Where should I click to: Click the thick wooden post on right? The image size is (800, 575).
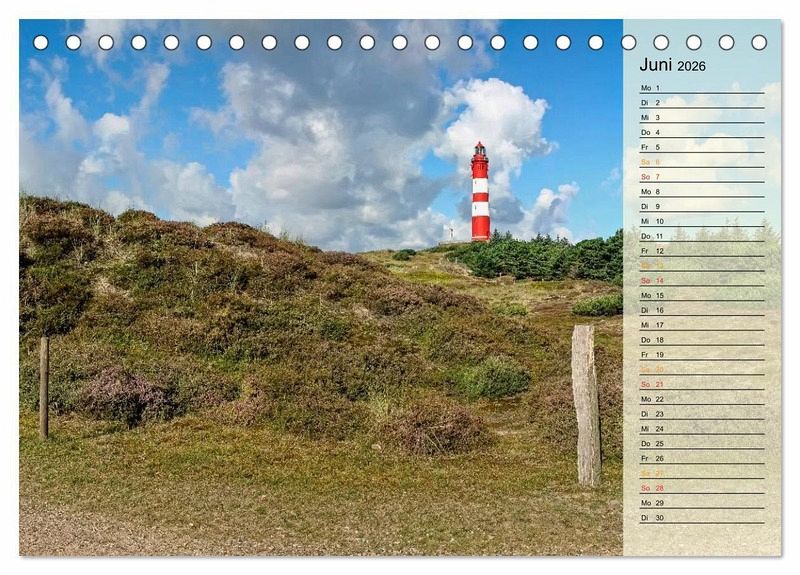(x=586, y=404)
